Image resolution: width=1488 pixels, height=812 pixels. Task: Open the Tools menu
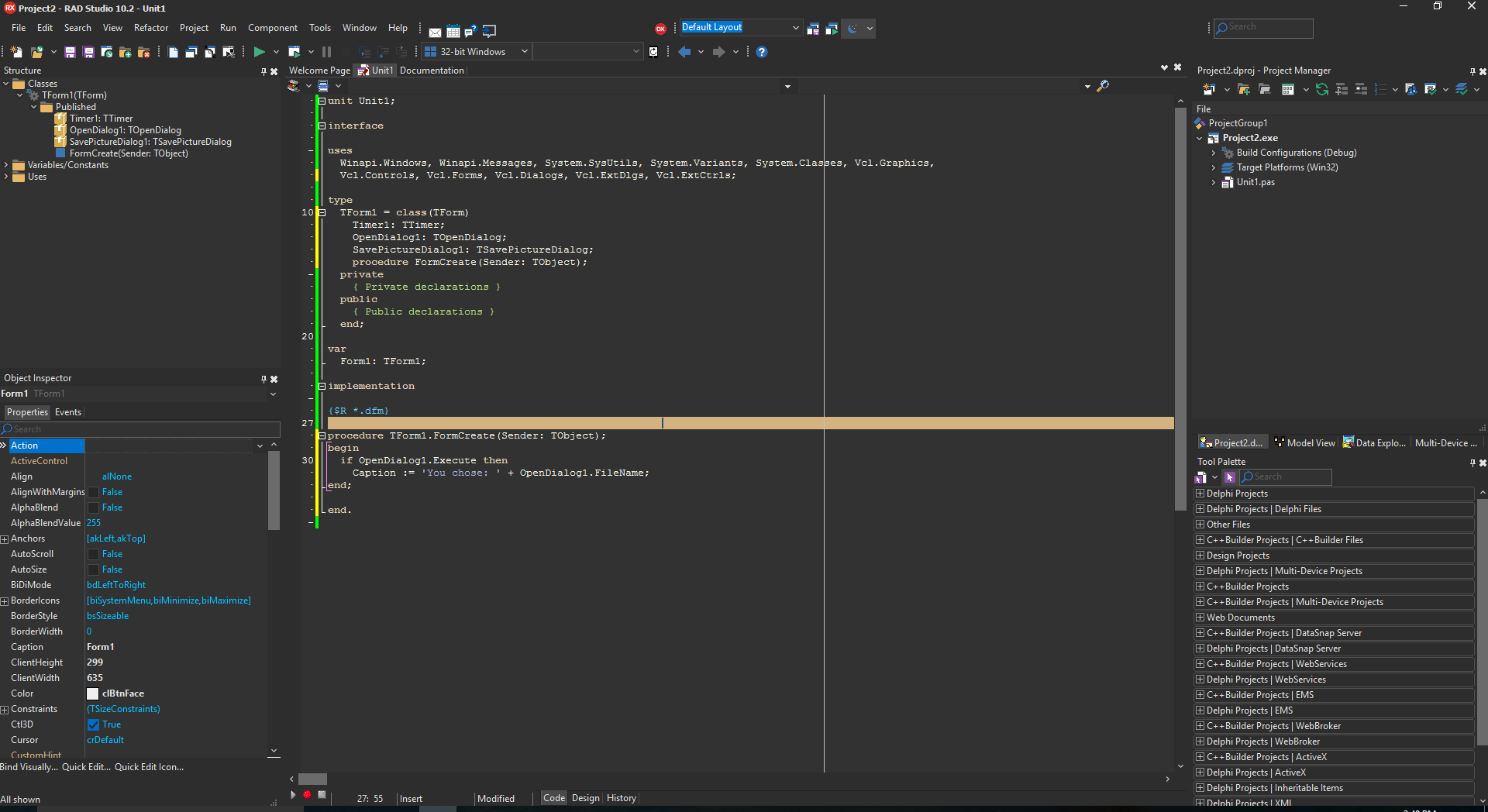coord(320,28)
